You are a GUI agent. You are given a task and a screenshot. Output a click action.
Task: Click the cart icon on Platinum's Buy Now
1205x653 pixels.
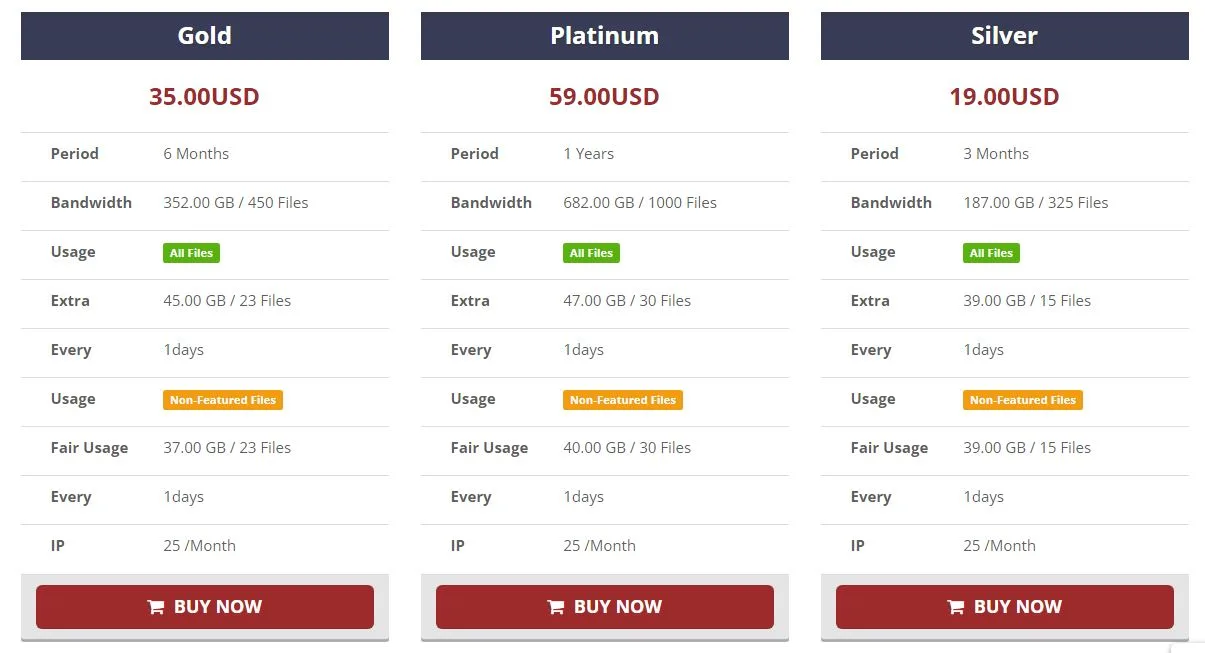(x=556, y=607)
